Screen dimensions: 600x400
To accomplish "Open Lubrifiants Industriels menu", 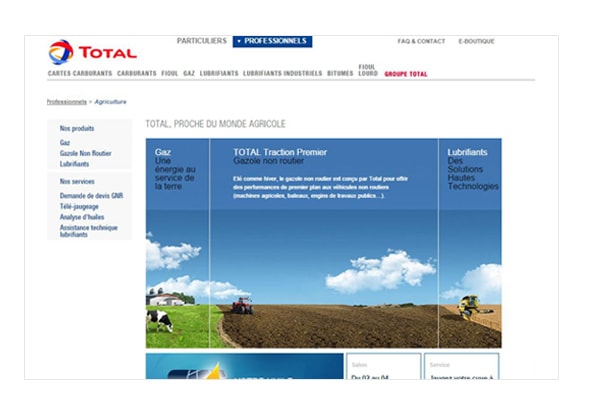I will tap(282, 73).
